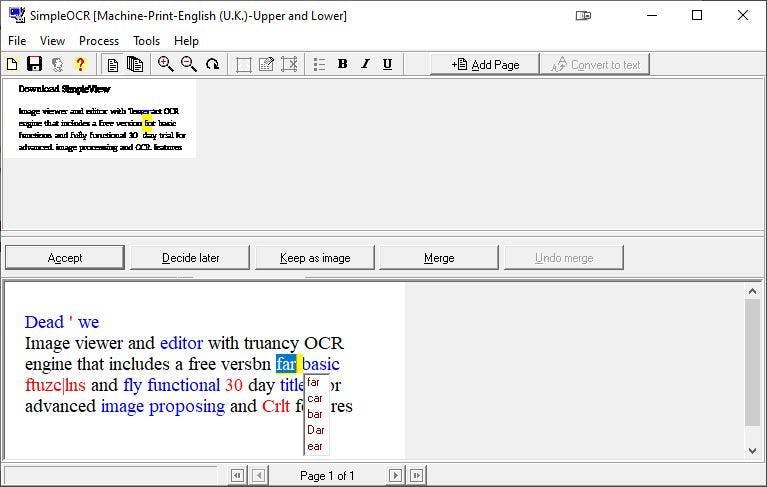767x487 pixels.
Task: Switch to single page view icon
Action: coord(113,65)
